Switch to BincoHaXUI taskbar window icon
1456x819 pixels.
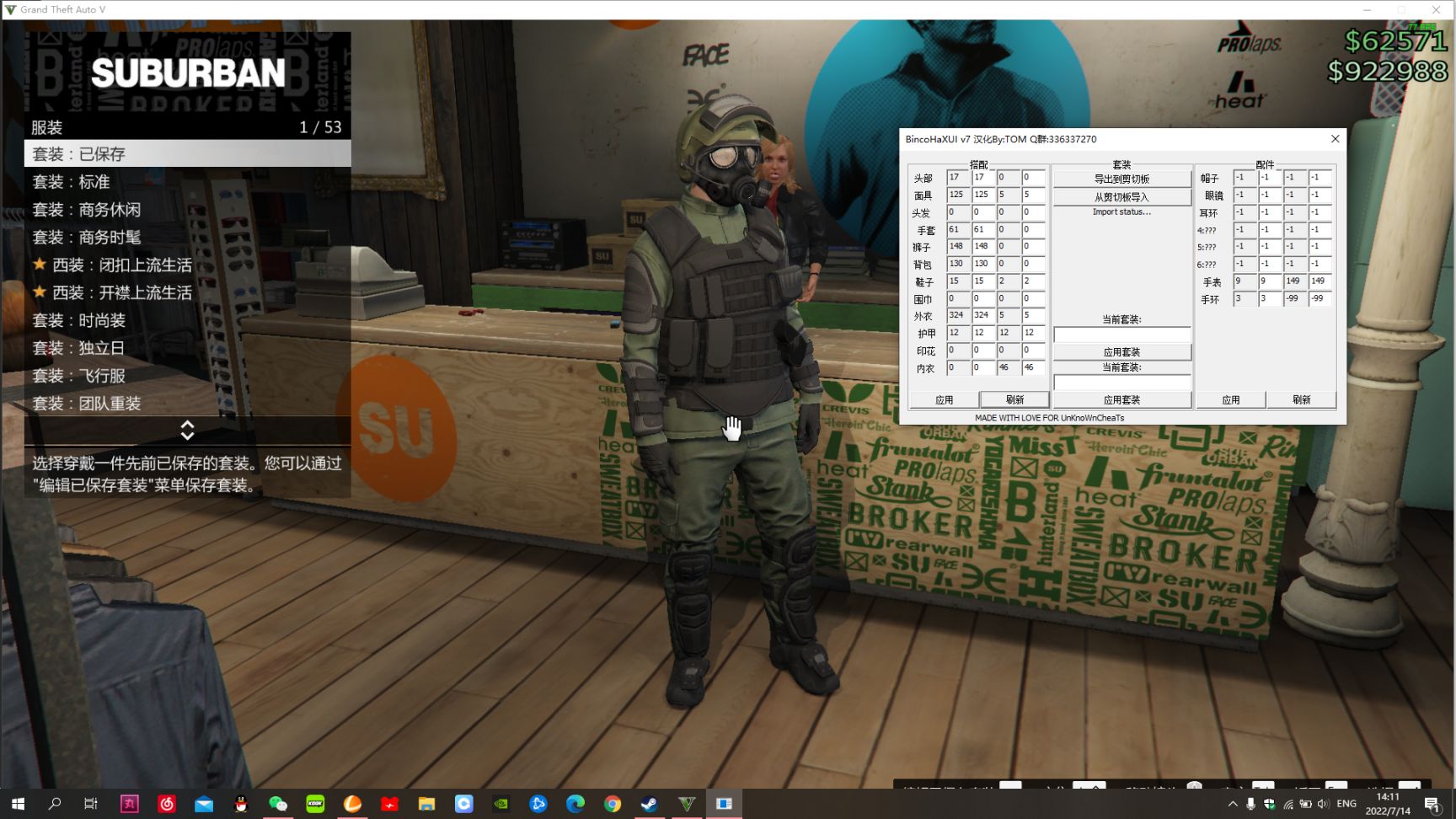tap(724, 804)
